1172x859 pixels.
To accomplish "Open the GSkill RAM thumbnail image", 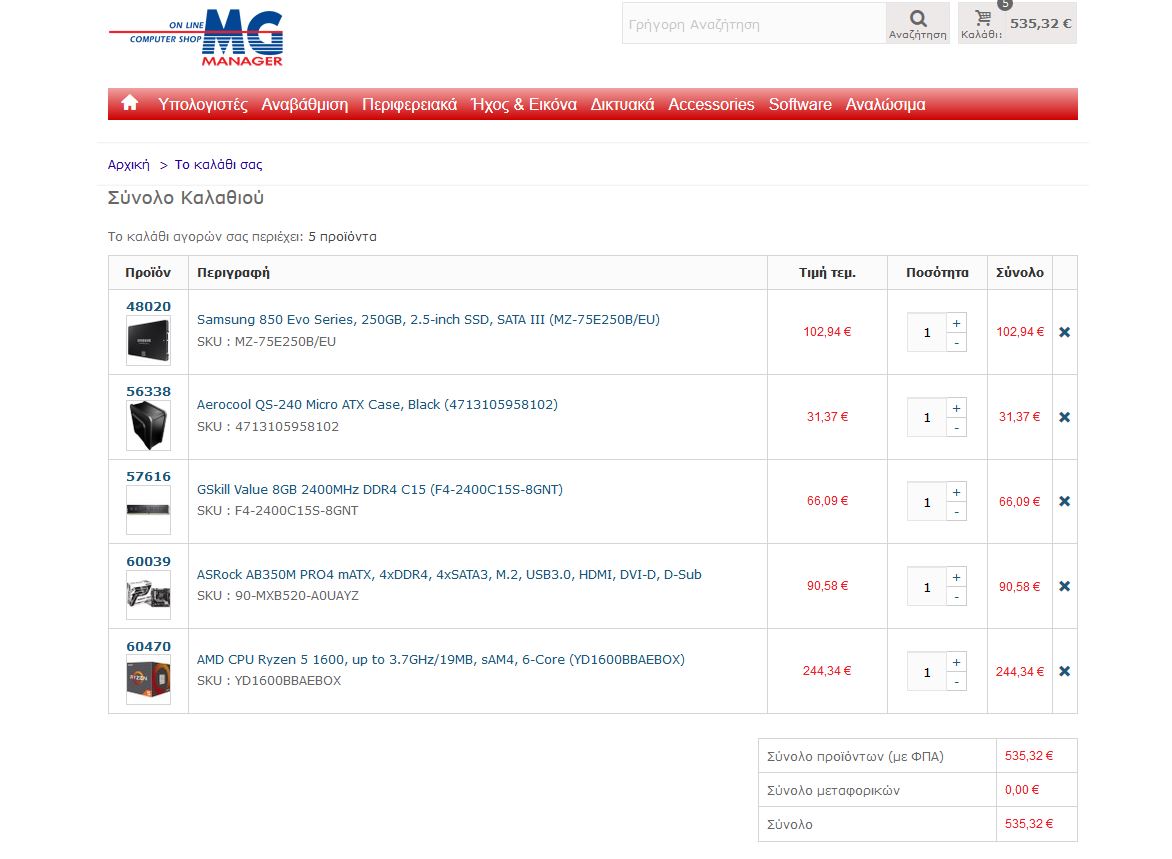I will click(x=149, y=511).
